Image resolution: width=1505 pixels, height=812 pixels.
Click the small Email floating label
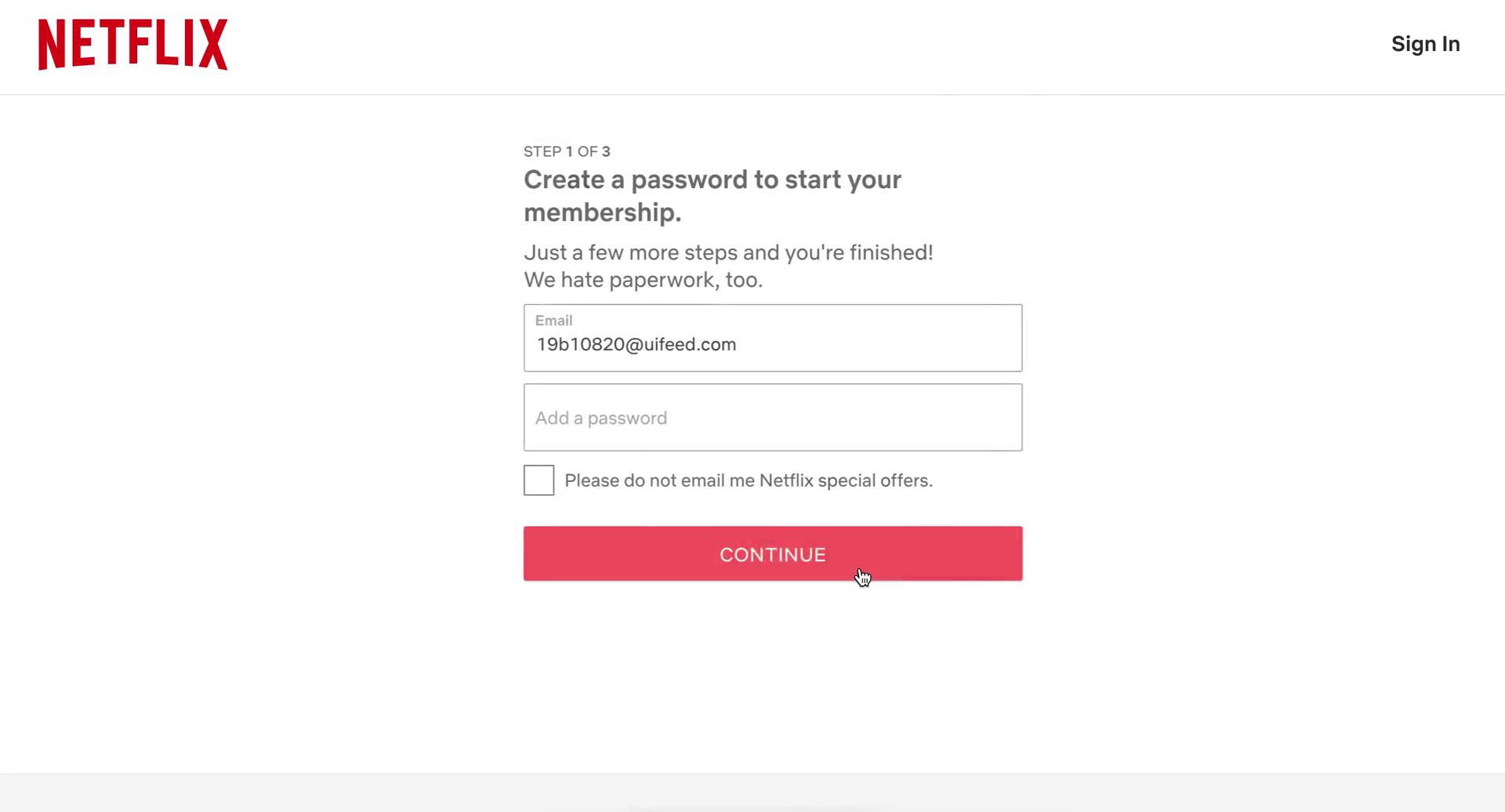coord(553,321)
